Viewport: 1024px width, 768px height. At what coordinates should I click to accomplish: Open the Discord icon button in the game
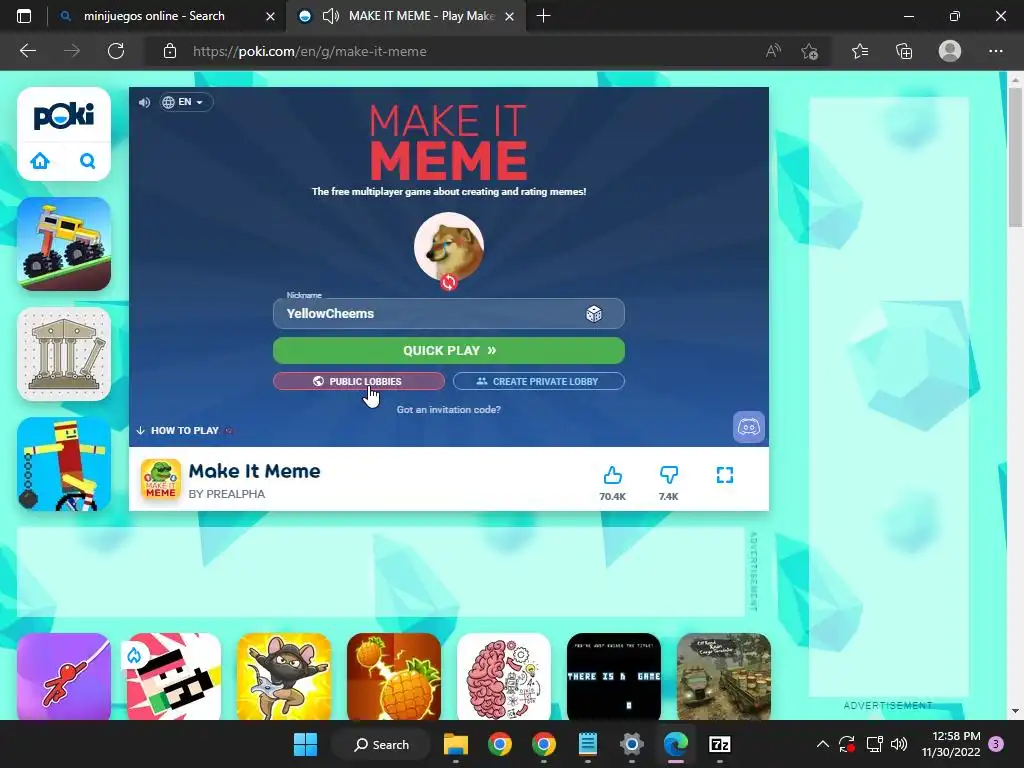click(748, 427)
